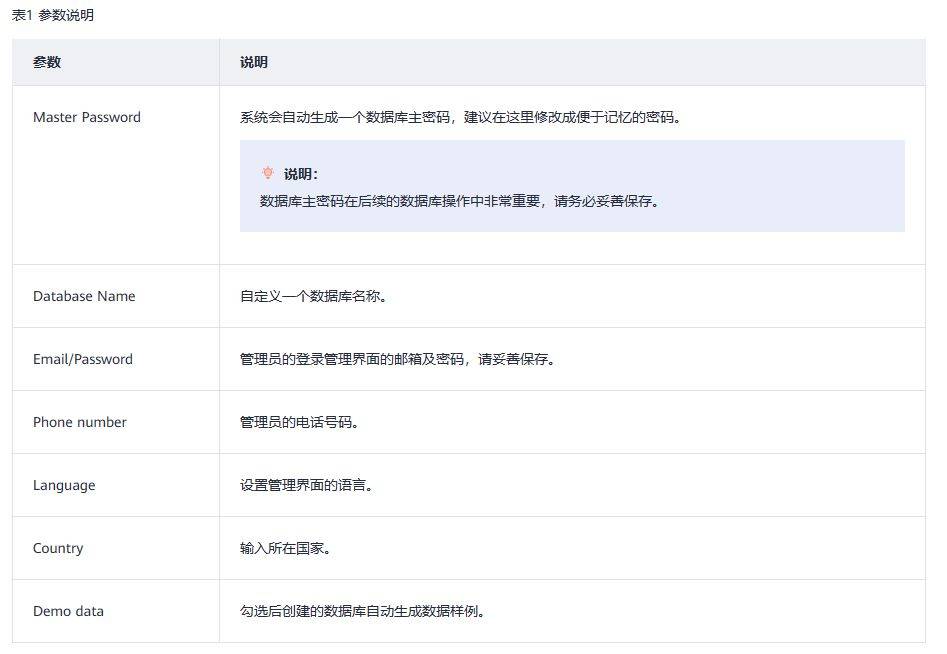The width and height of the screenshot is (947, 654).
Task: Select the 'Email/Password' parameter cell
Action: coord(83,359)
